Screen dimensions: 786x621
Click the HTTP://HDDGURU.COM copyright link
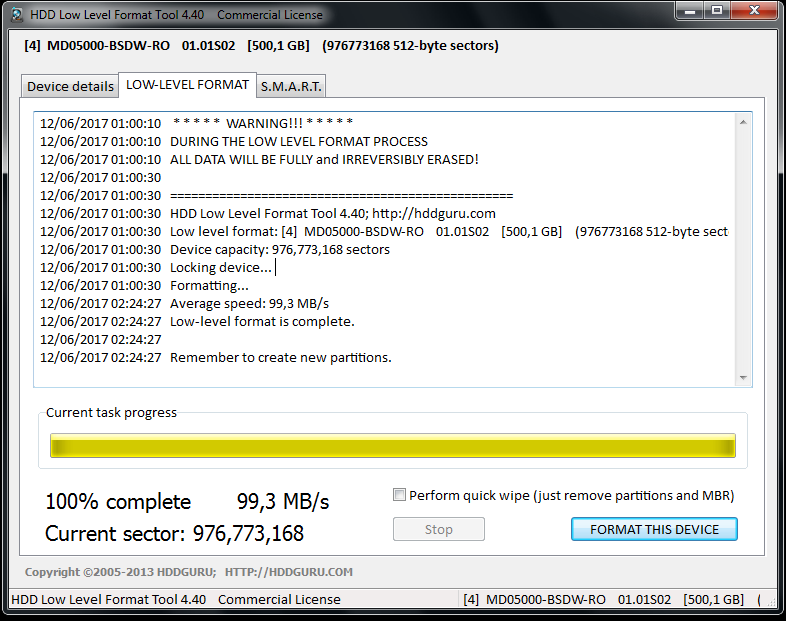coord(289,572)
